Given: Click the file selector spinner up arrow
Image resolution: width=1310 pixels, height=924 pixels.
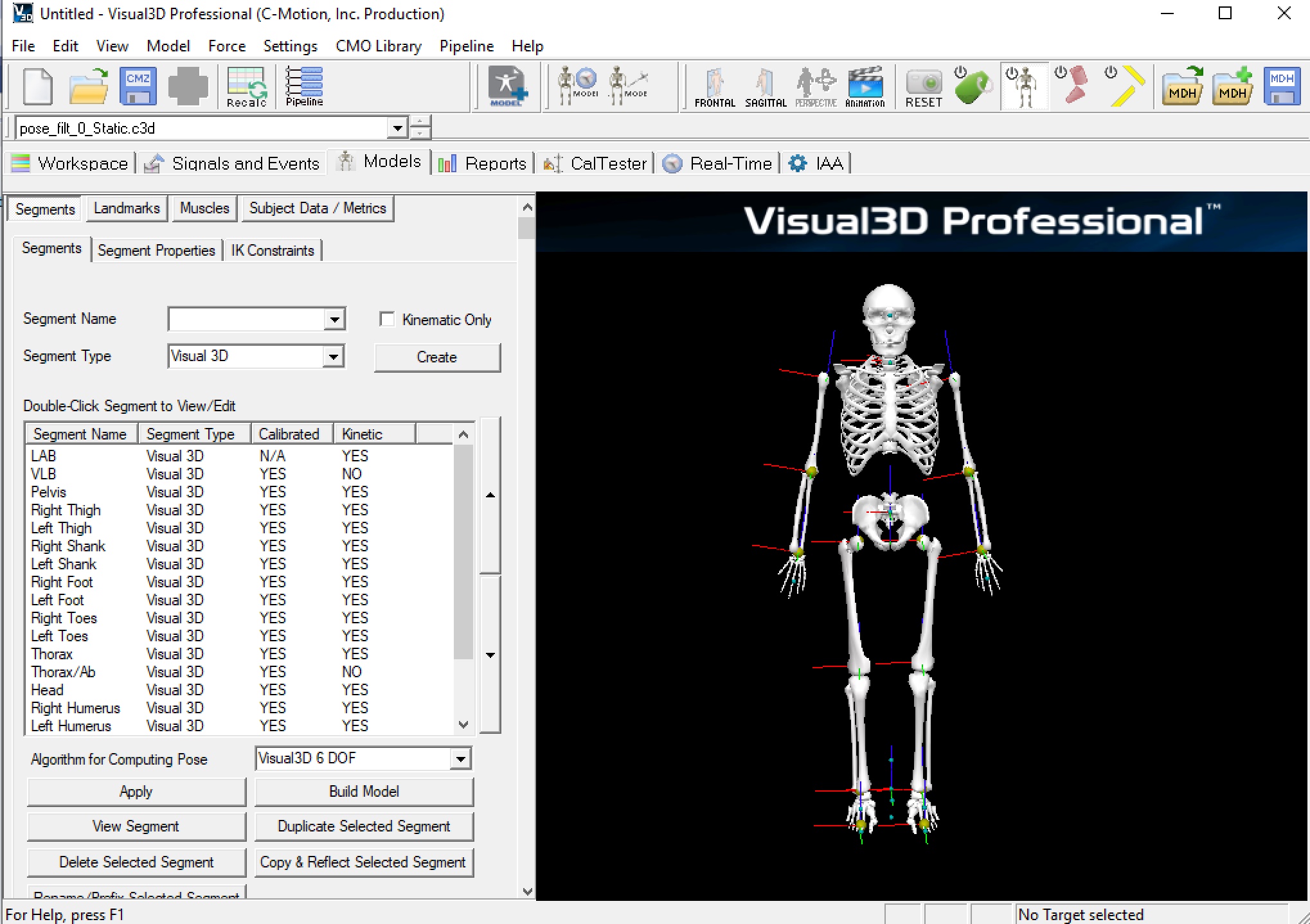Looking at the screenshot, I should (x=420, y=122).
